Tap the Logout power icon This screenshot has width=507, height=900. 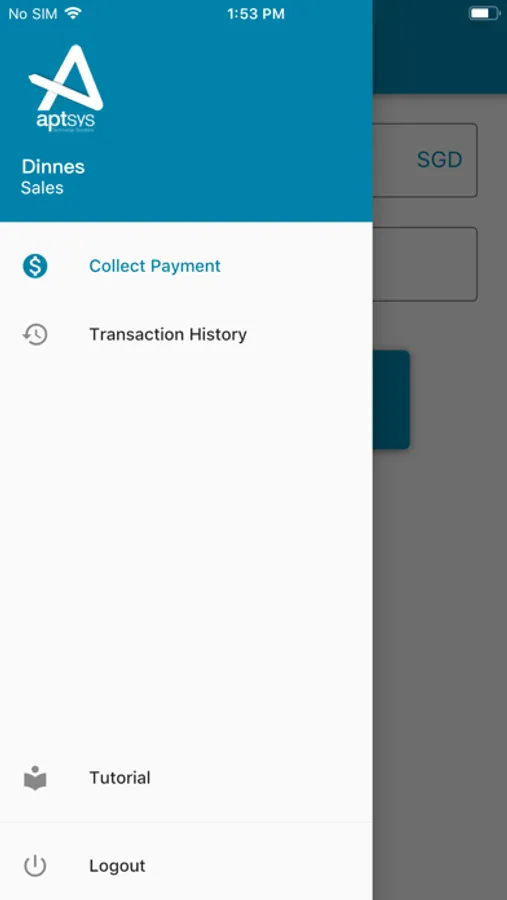click(35, 866)
